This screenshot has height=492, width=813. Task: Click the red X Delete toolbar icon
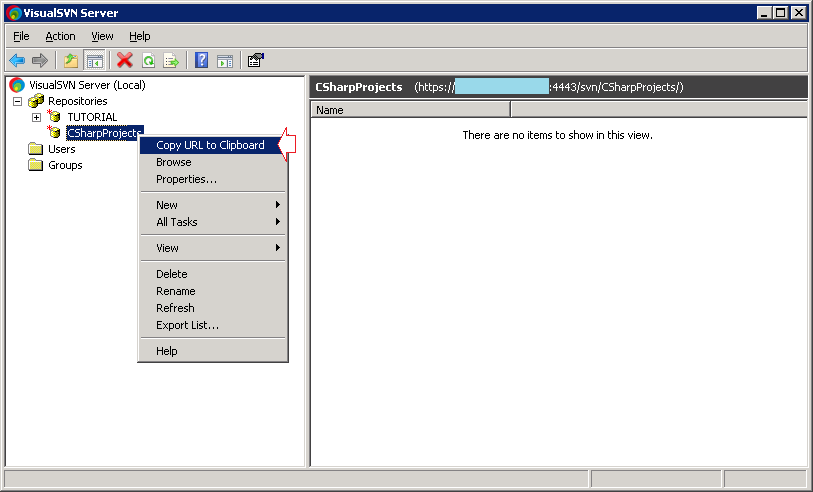pyautogui.click(x=124, y=61)
